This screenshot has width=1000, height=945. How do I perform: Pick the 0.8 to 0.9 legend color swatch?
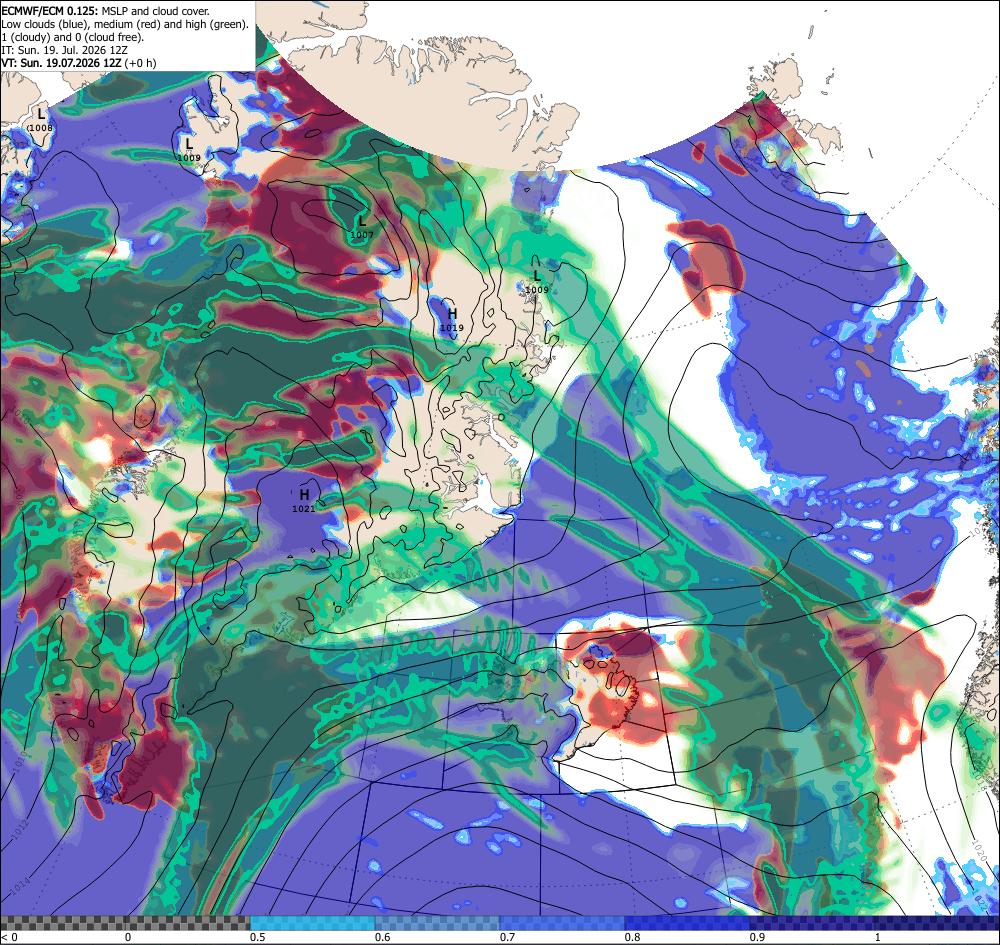[688, 923]
